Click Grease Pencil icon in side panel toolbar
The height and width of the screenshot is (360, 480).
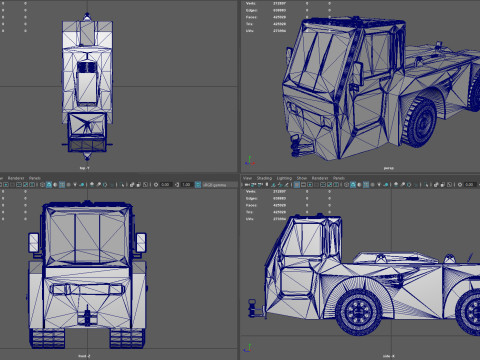(286, 185)
